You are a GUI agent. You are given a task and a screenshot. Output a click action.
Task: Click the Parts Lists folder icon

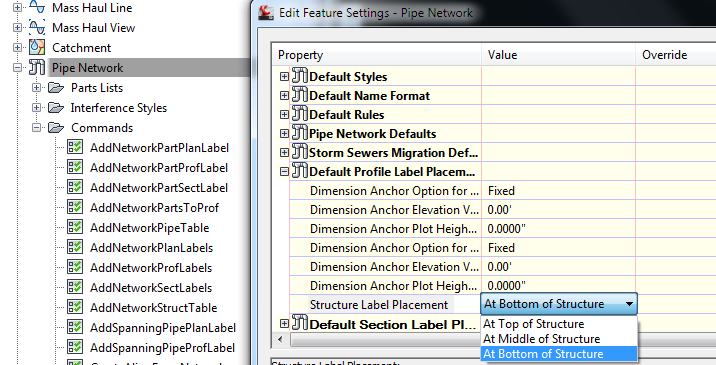56,88
